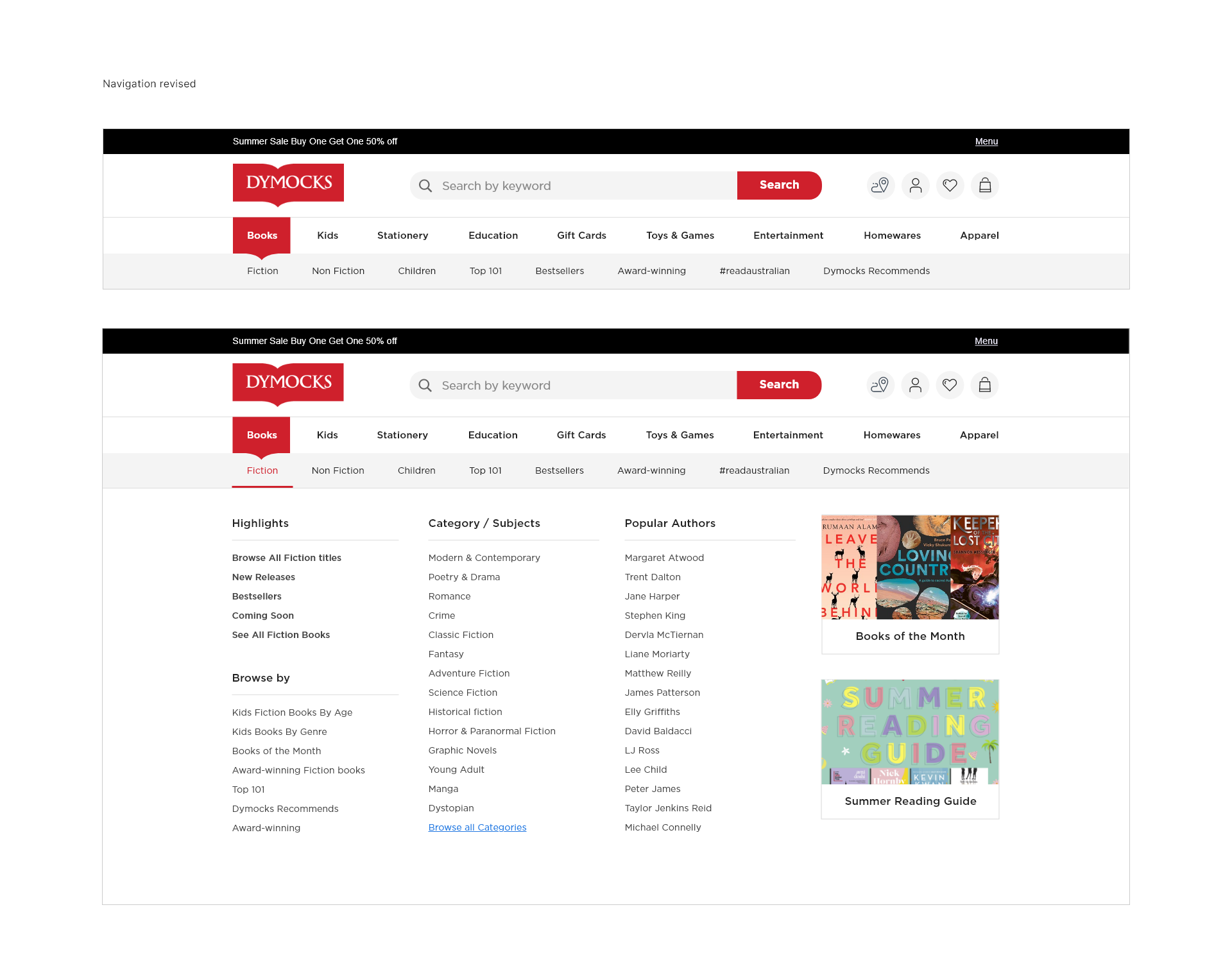Open See All Fiction Books link

tap(281, 635)
